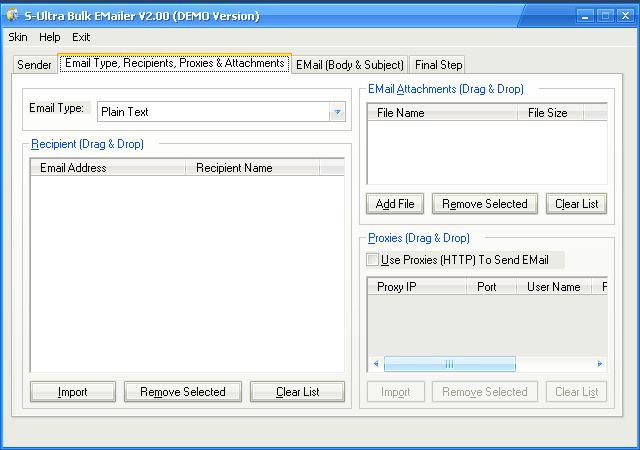Click left arrow of proxy list scrollbar

[x=376, y=364]
